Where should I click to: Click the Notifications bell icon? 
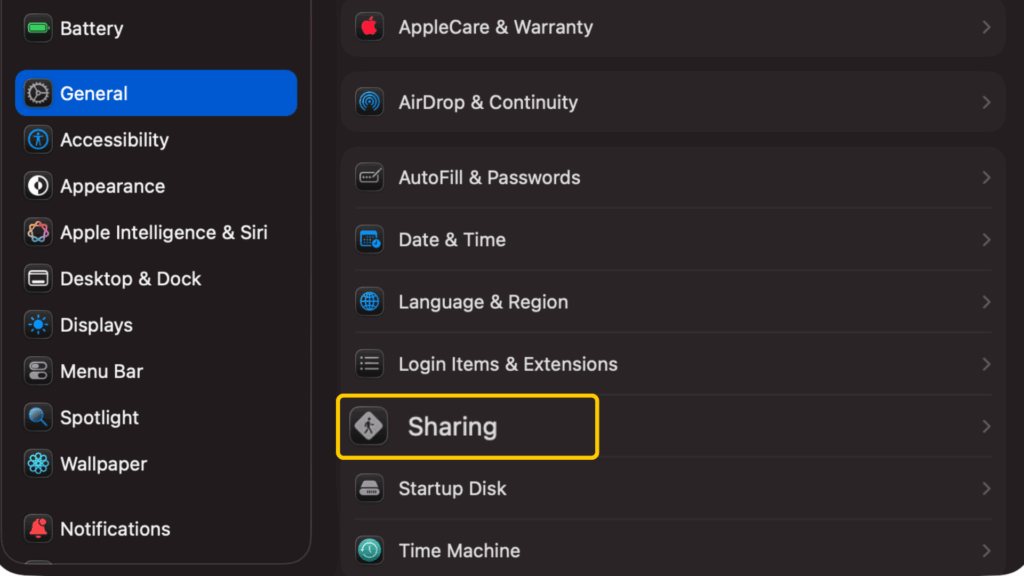click(x=38, y=528)
